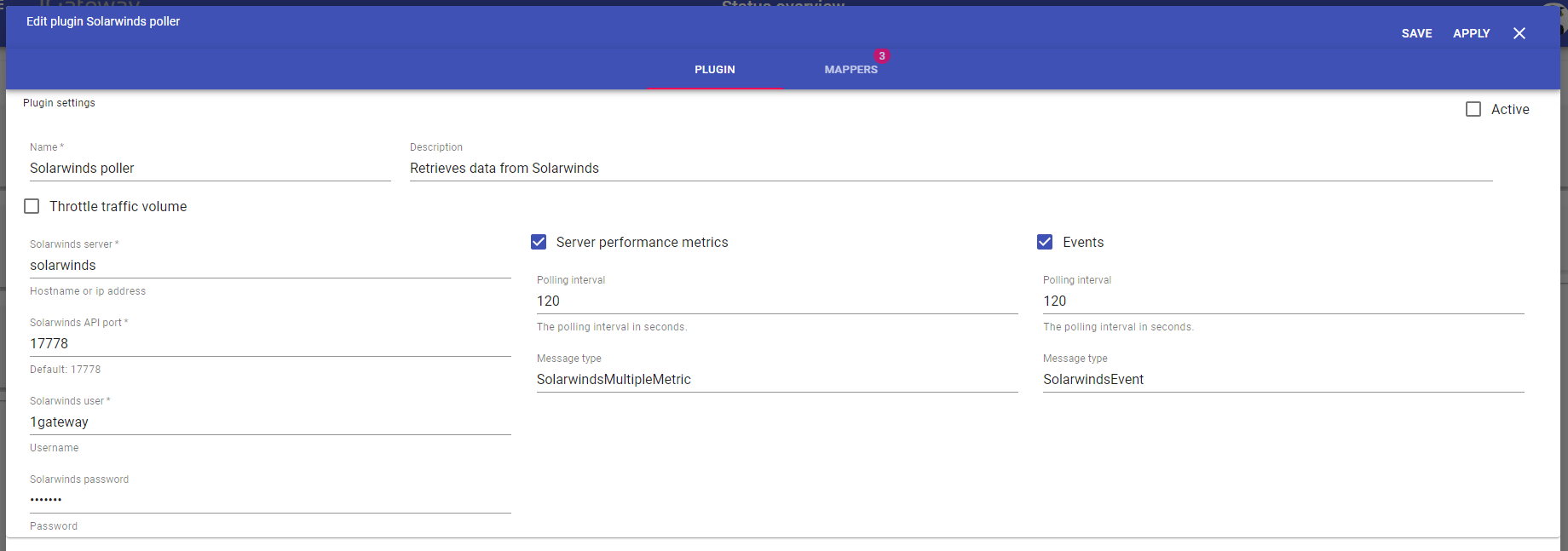The image size is (1568, 551).
Task: Edit the Events polling interval
Action: tap(1283, 301)
